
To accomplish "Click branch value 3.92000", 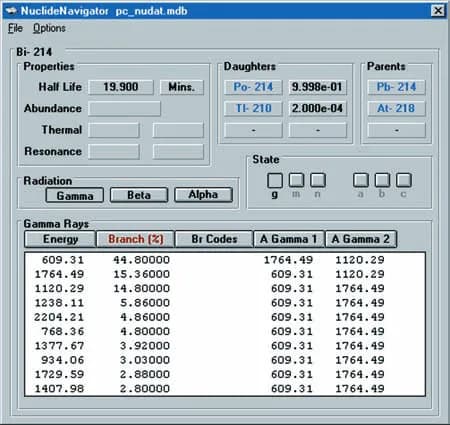I will [145, 346].
